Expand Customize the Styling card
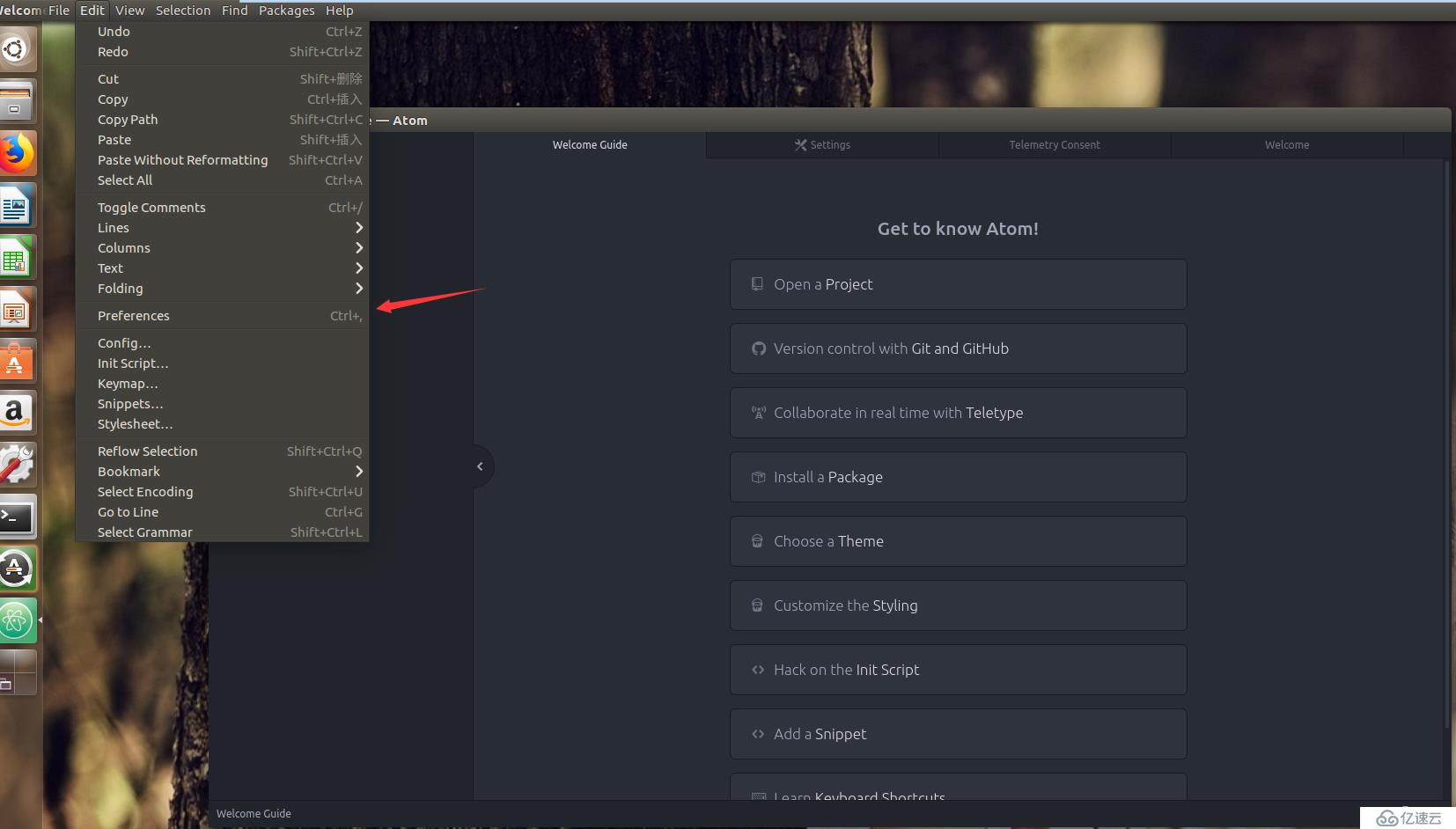Image resolution: width=1456 pixels, height=829 pixels. tap(958, 605)
